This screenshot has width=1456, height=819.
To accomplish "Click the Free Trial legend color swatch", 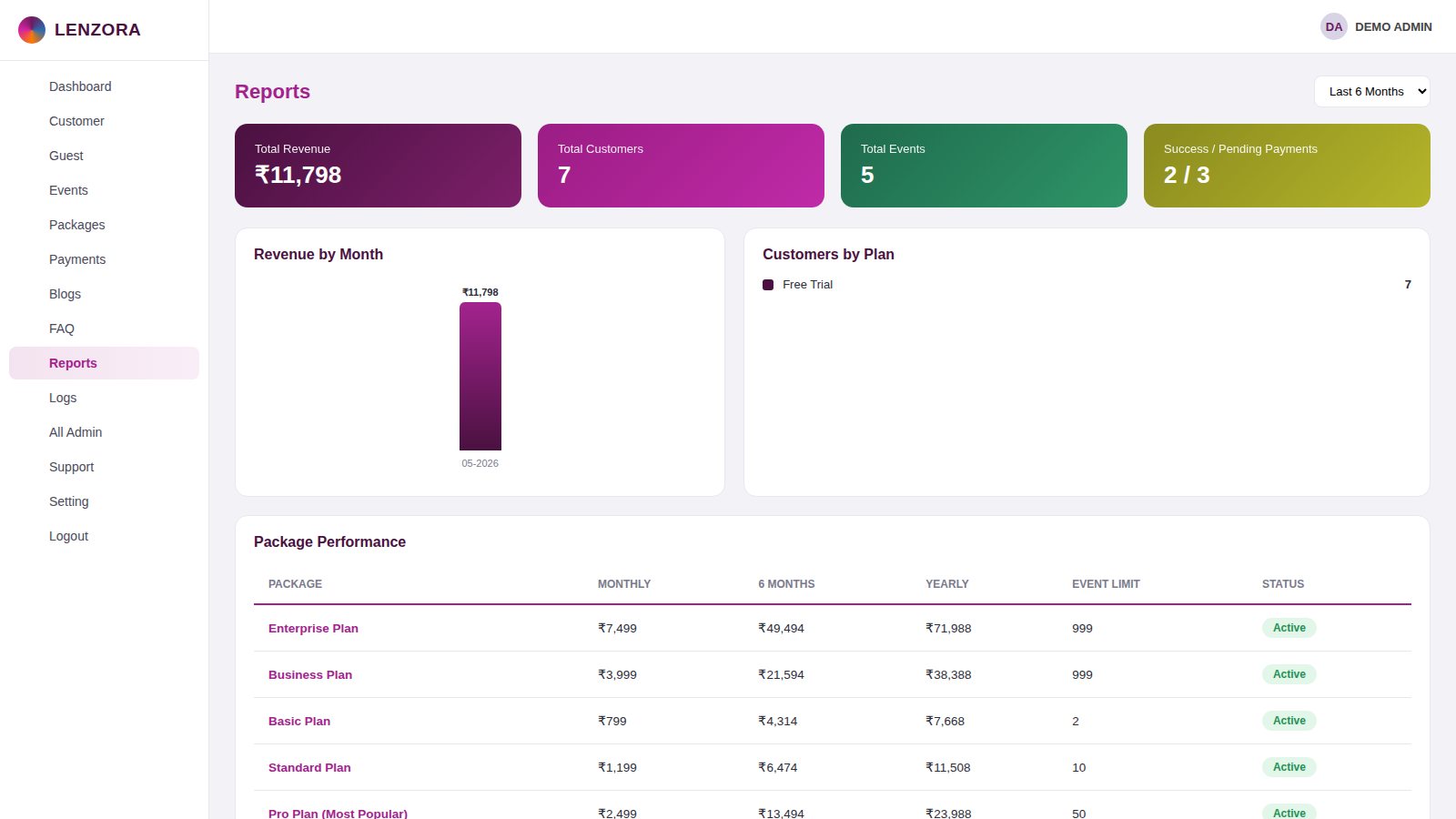I will point(768,285).
